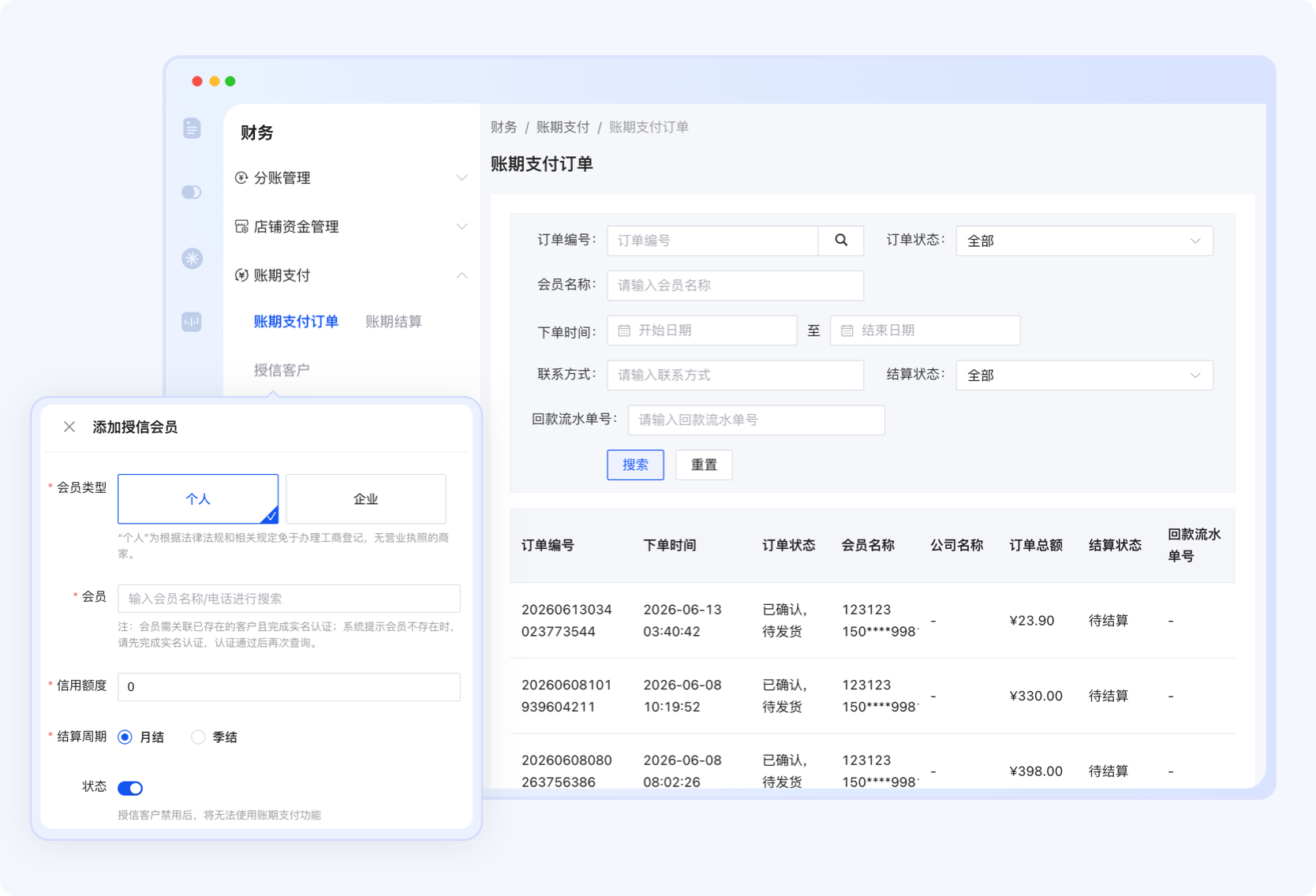The image size is (1316, 896).
Task: Click the 订单编号 search input
Action: (712, 241)
